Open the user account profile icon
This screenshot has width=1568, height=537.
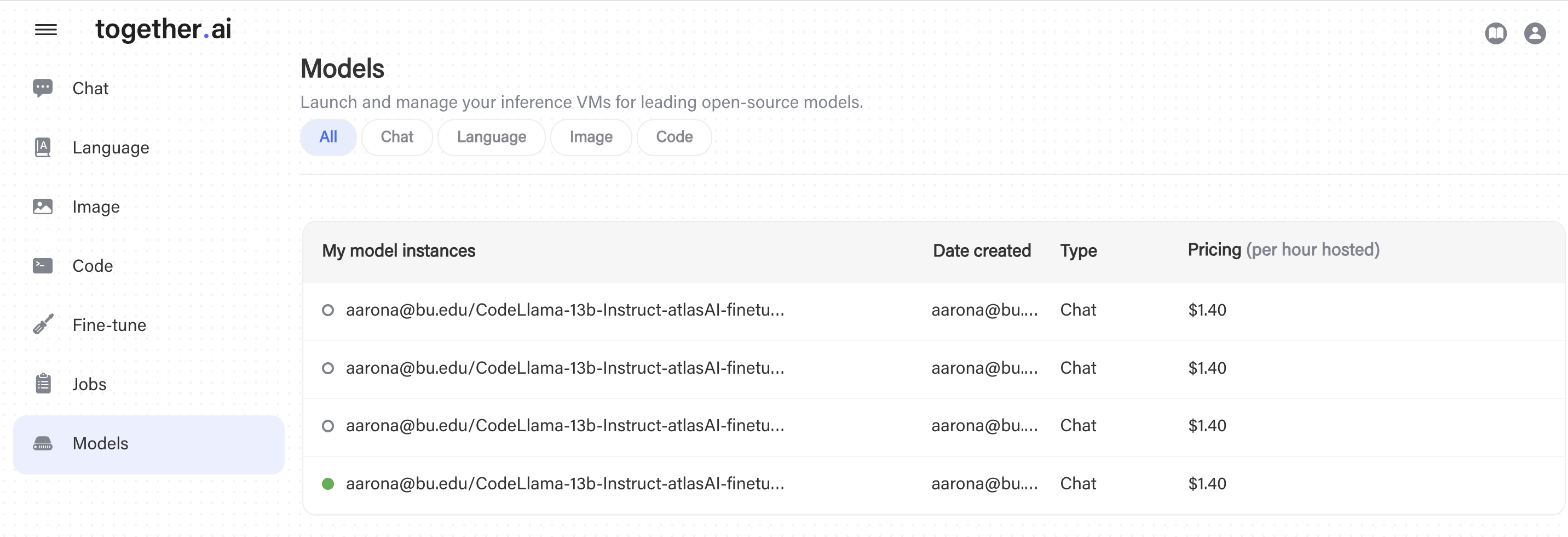[x=1535, y=33]
